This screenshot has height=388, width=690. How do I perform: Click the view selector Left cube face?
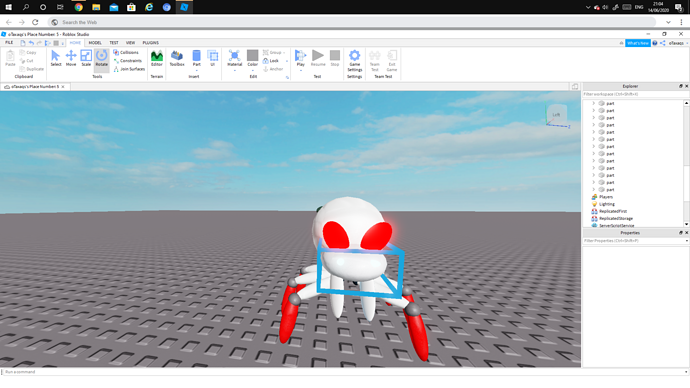click(x=556, y=114)
